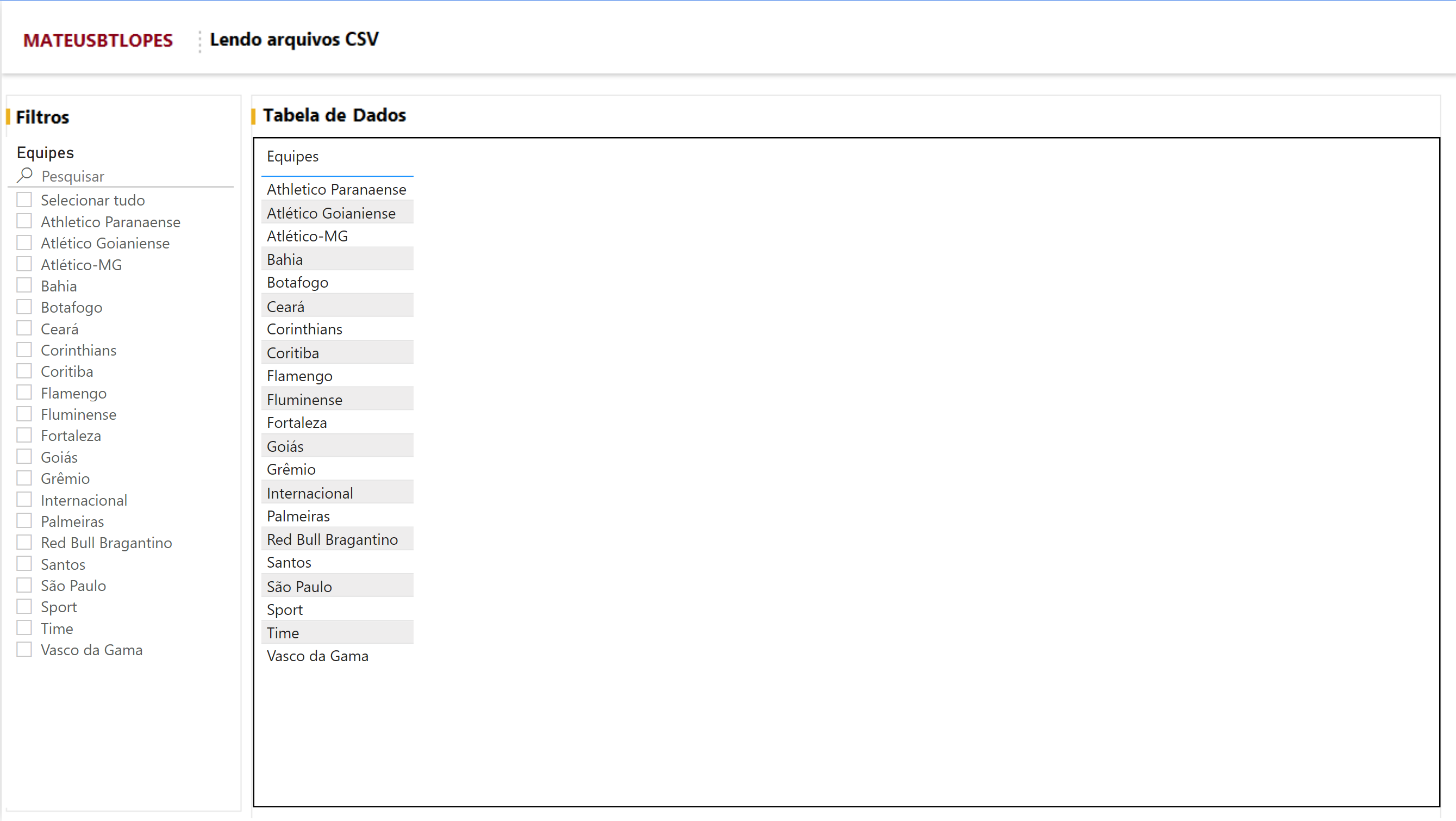The image size is (1456, 821).
Task: Select the Santos row in the table
Action: tap(289, 562)
